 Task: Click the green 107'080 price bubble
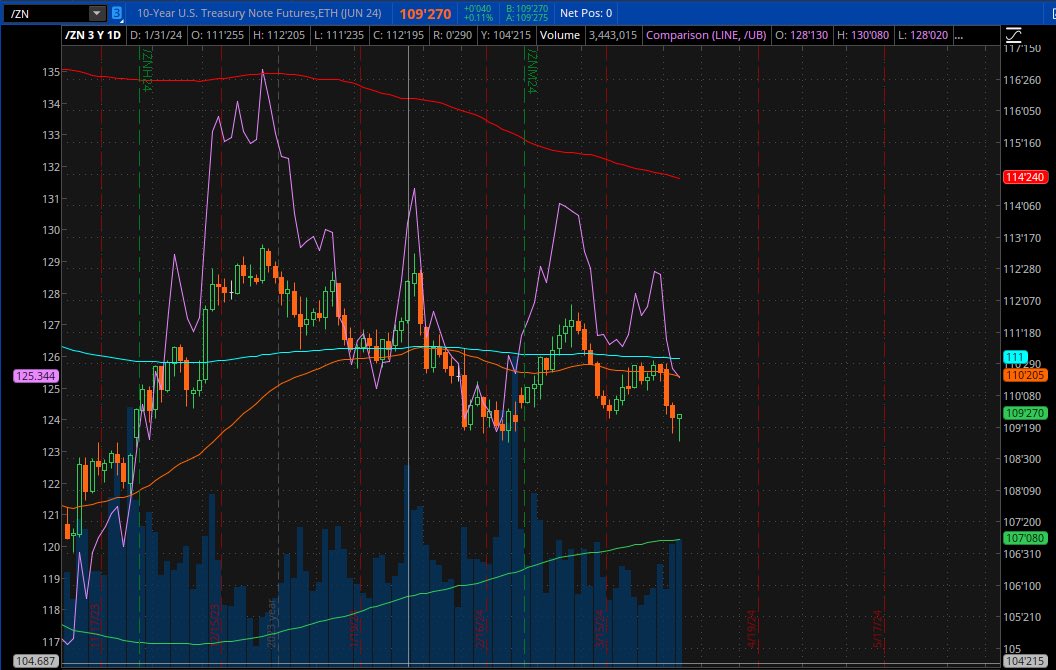(1024, 537)
